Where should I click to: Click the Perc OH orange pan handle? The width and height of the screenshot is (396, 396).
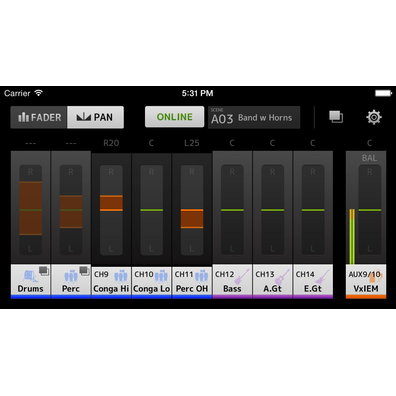tap(192, 219)
